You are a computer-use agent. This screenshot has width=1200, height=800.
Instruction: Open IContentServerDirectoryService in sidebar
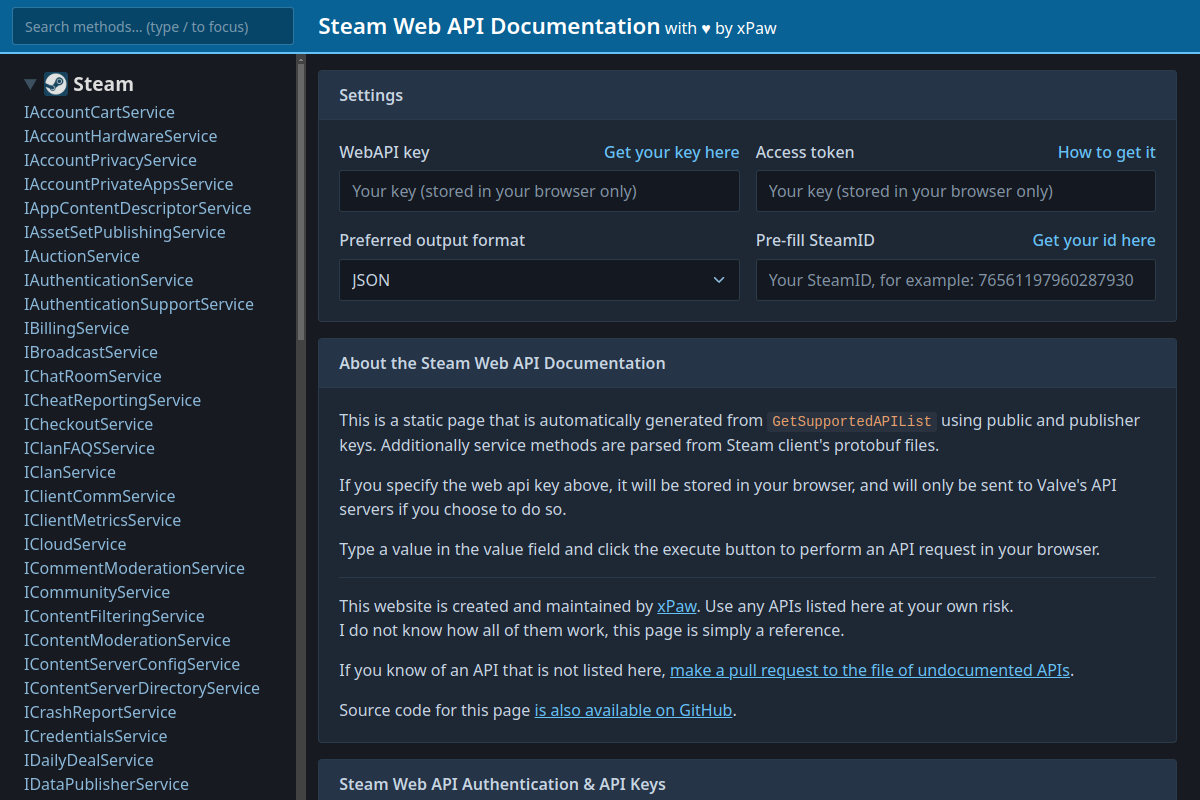coord(142,688)
